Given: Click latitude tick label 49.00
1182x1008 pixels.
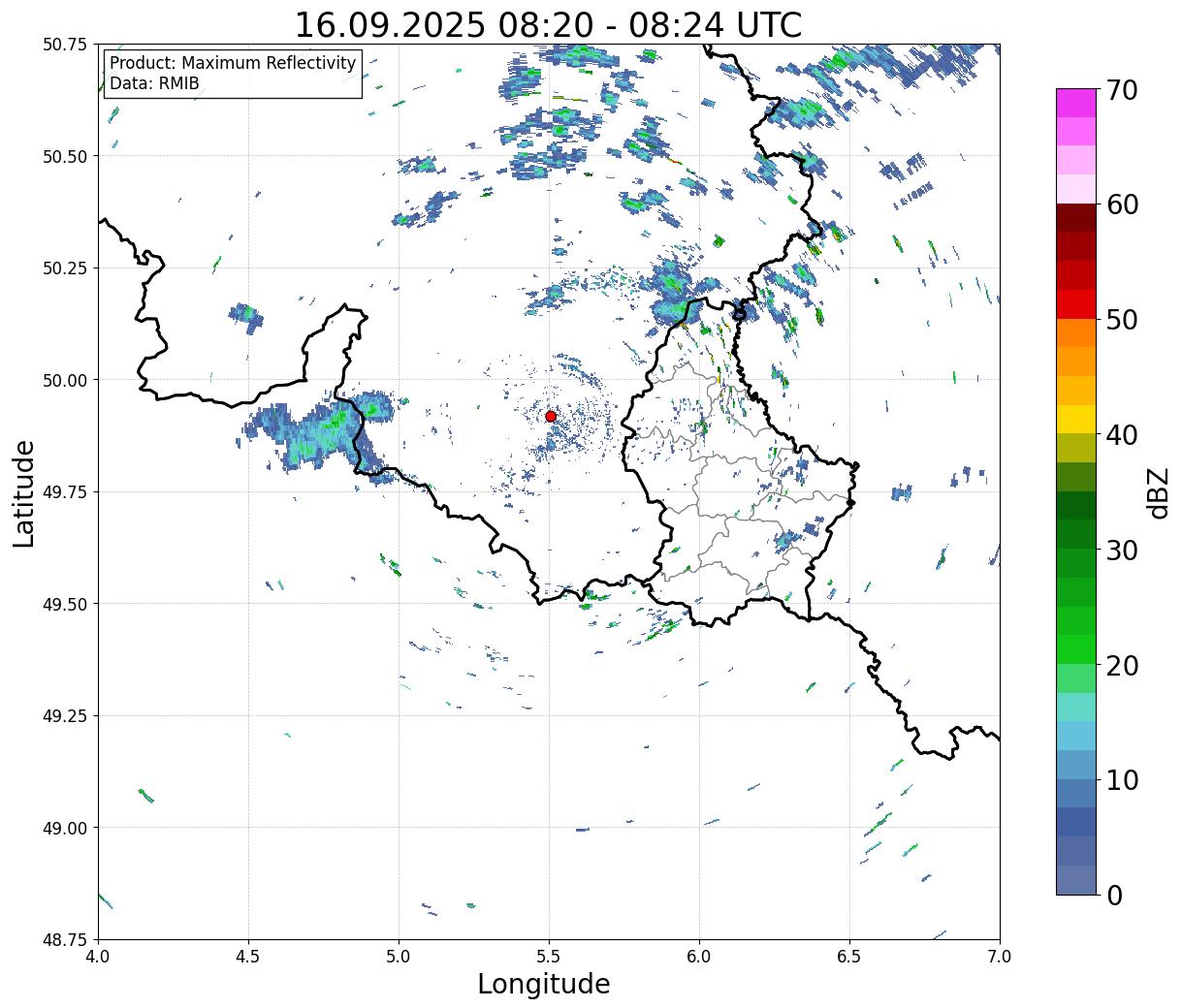Looking at the screenshot, I should point(65,828).
